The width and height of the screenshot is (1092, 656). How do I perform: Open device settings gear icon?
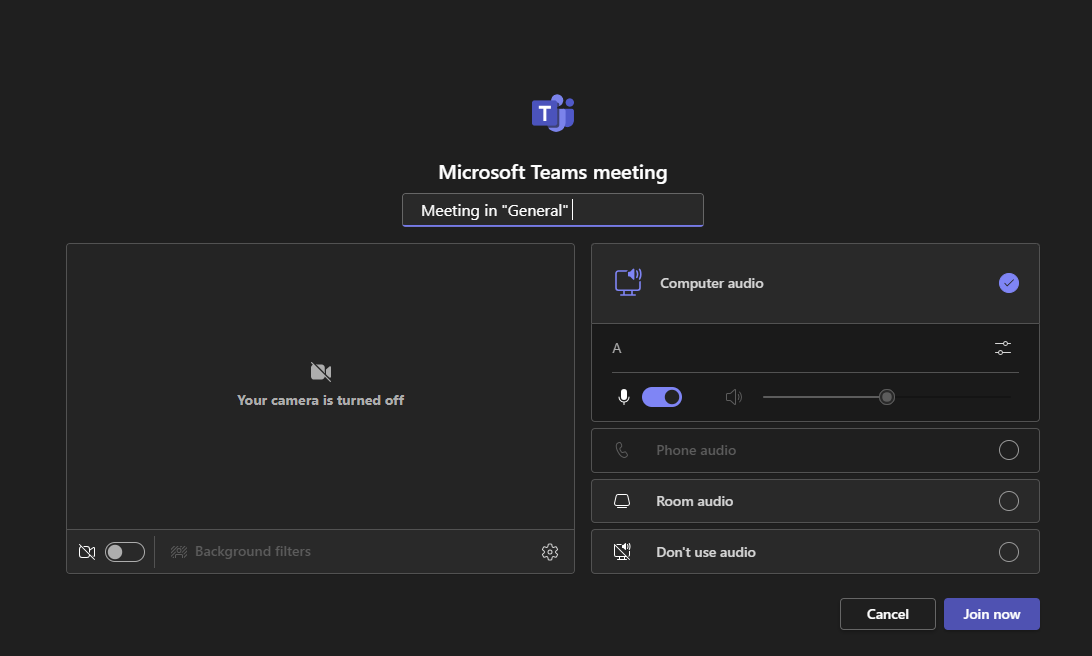(x=549, y=552)
